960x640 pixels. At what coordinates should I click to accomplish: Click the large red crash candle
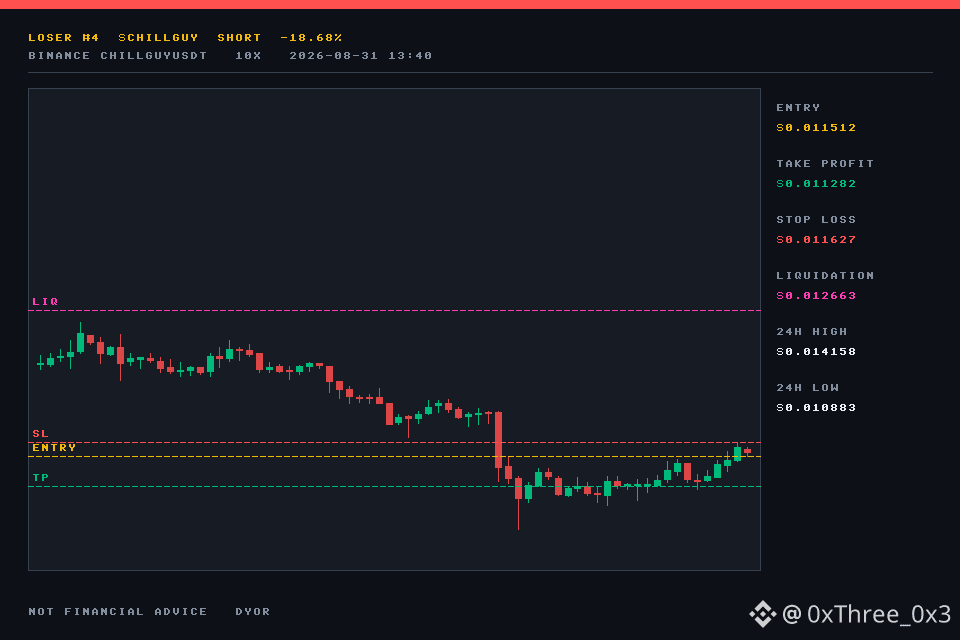498,440
